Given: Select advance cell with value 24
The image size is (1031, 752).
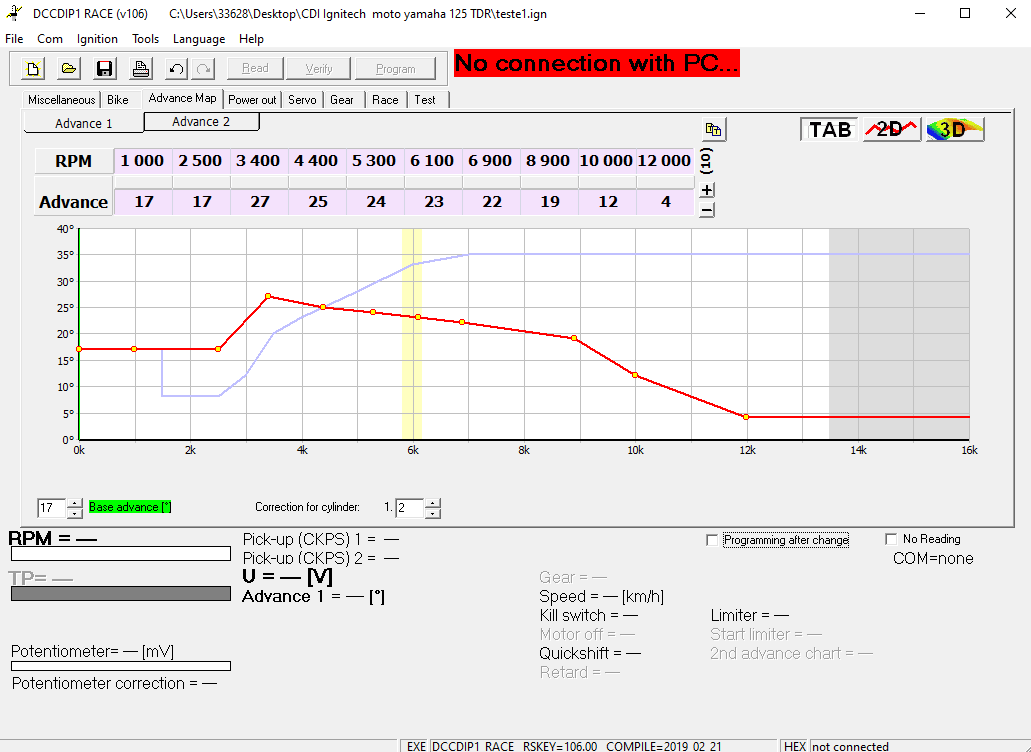Looking at the screenshot, I should click(x=375, y=202).
